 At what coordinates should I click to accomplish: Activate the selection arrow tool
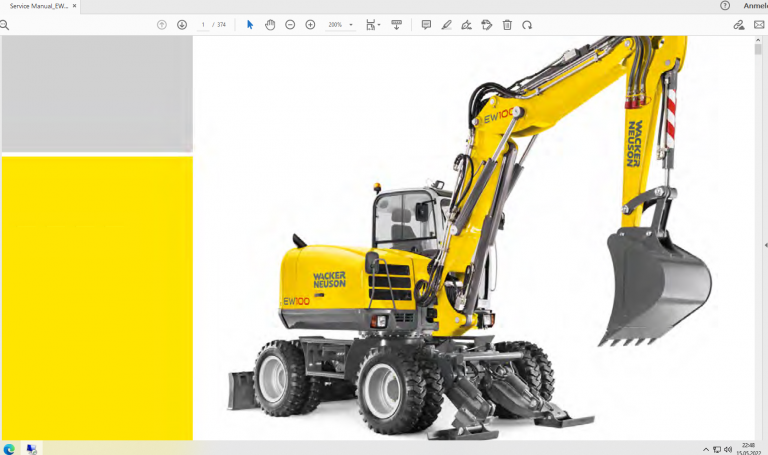click(x=250, y=24)
